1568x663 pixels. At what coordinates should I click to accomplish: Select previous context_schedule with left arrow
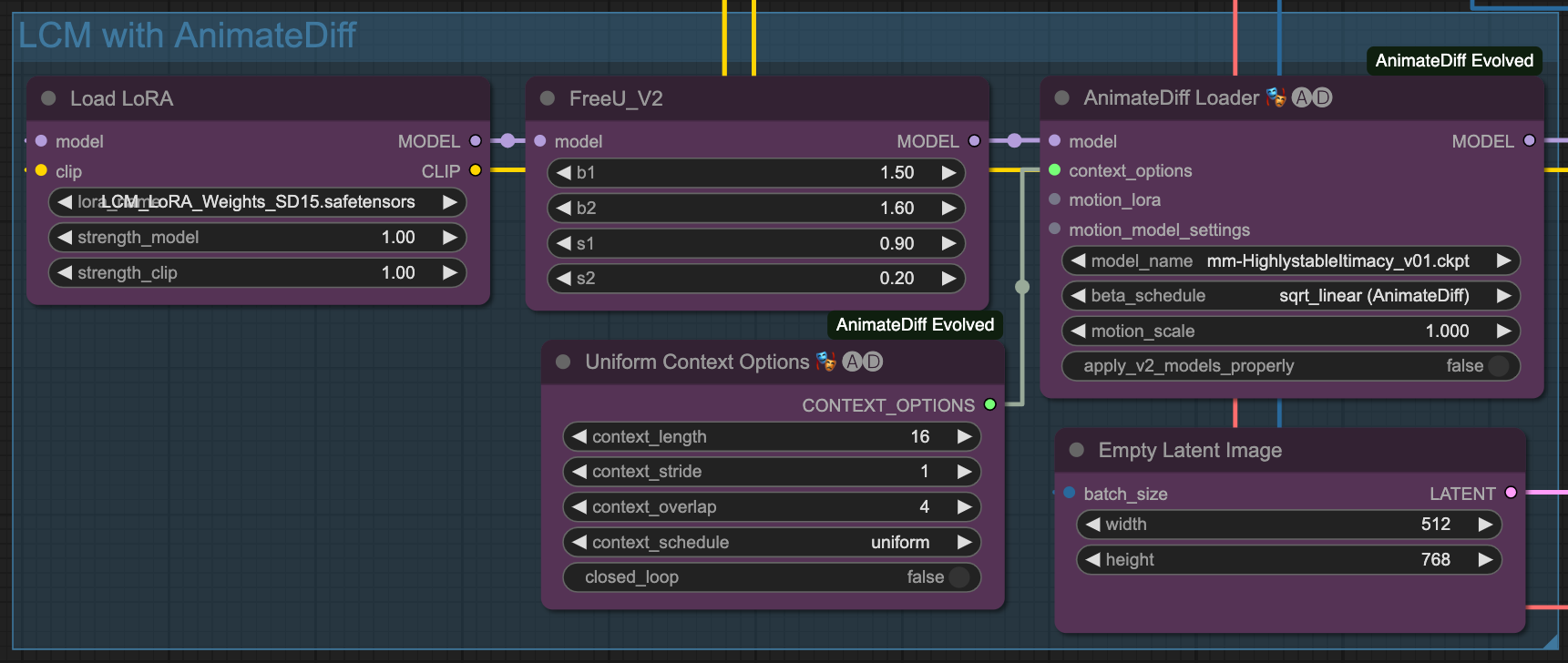click(579, 543)
